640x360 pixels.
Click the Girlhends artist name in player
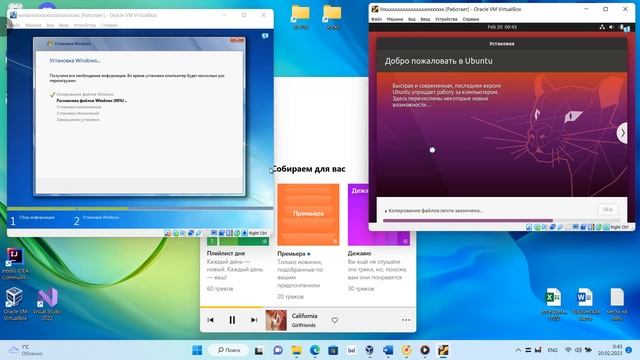coord(303,325)
